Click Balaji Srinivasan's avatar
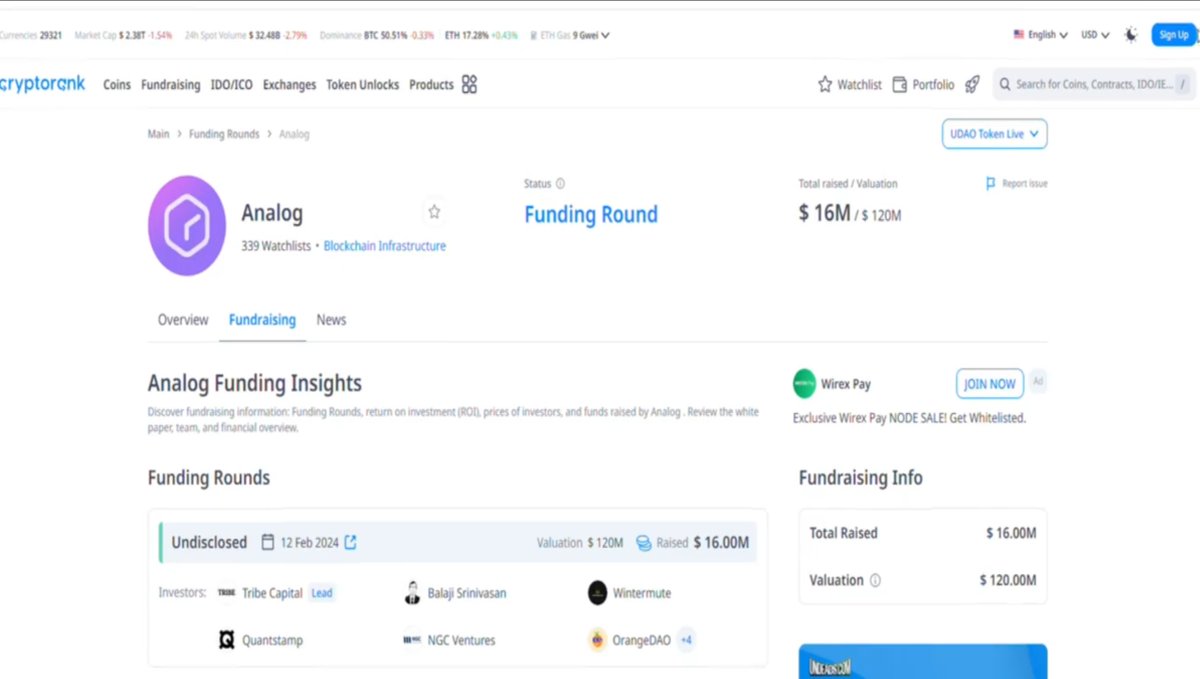 coord(412,593)
